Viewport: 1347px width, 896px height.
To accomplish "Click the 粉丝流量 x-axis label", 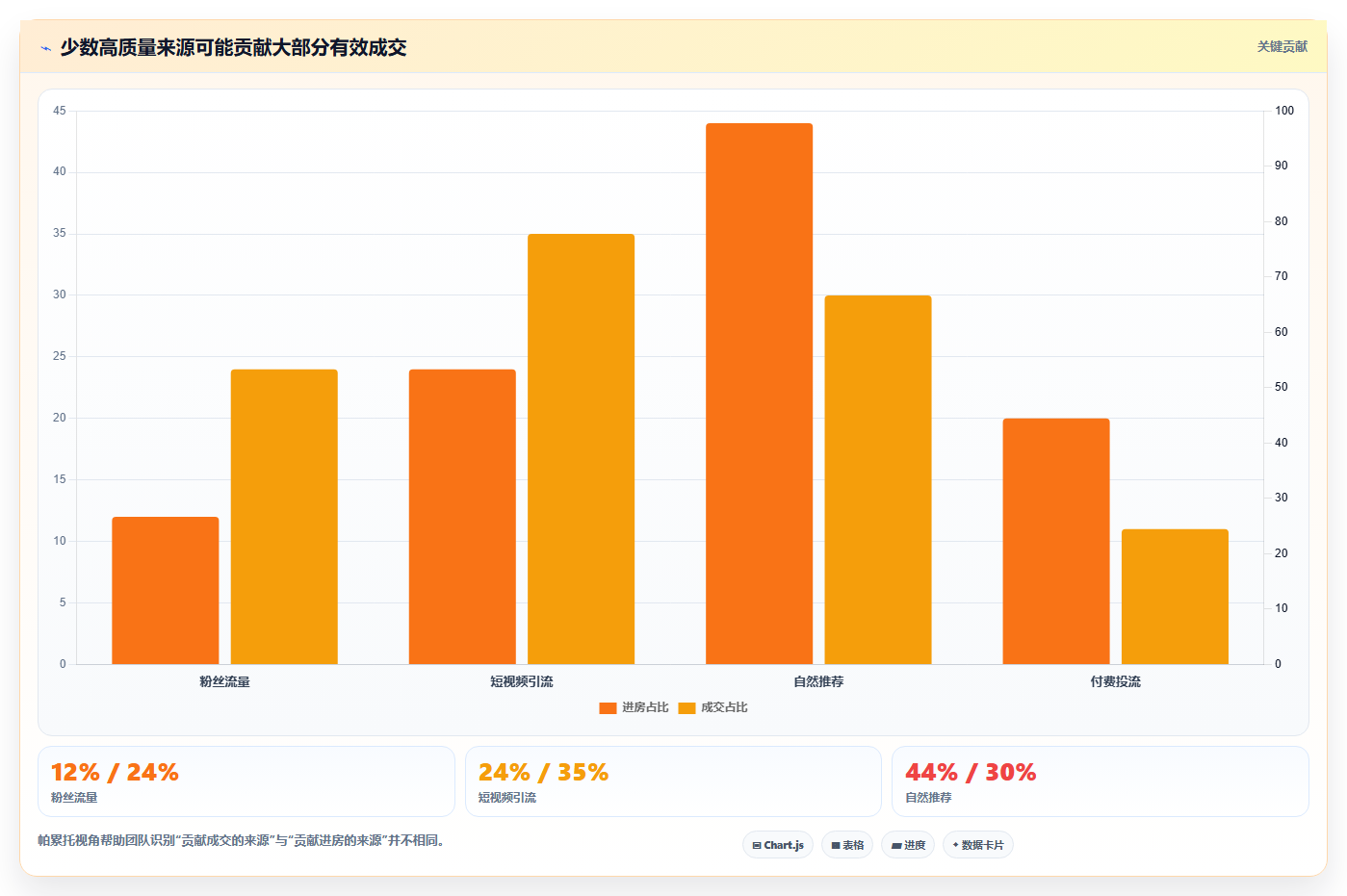I will pyautogui.click(x=224, y=681).
